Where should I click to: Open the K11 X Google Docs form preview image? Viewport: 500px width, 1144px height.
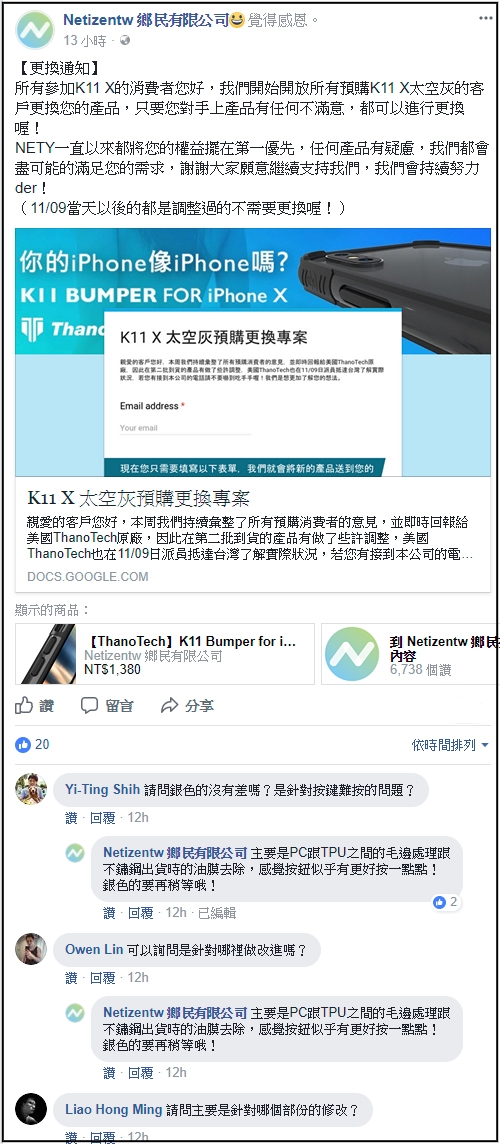coord(253,352)
